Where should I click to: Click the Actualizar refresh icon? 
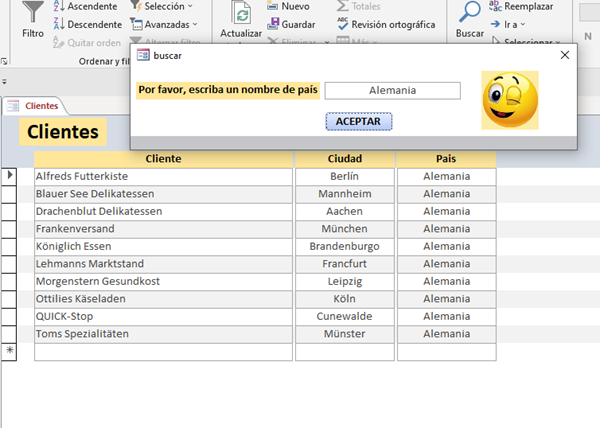pos(241,16)
